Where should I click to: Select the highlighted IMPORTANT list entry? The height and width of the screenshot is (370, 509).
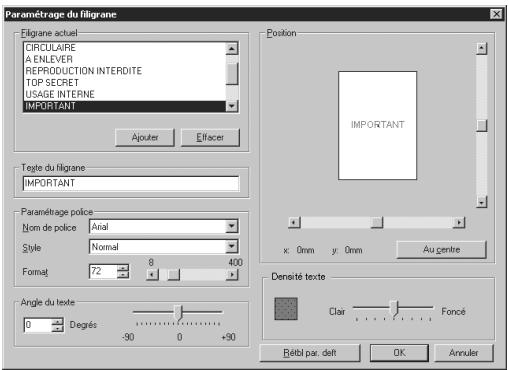pos(125,106)
